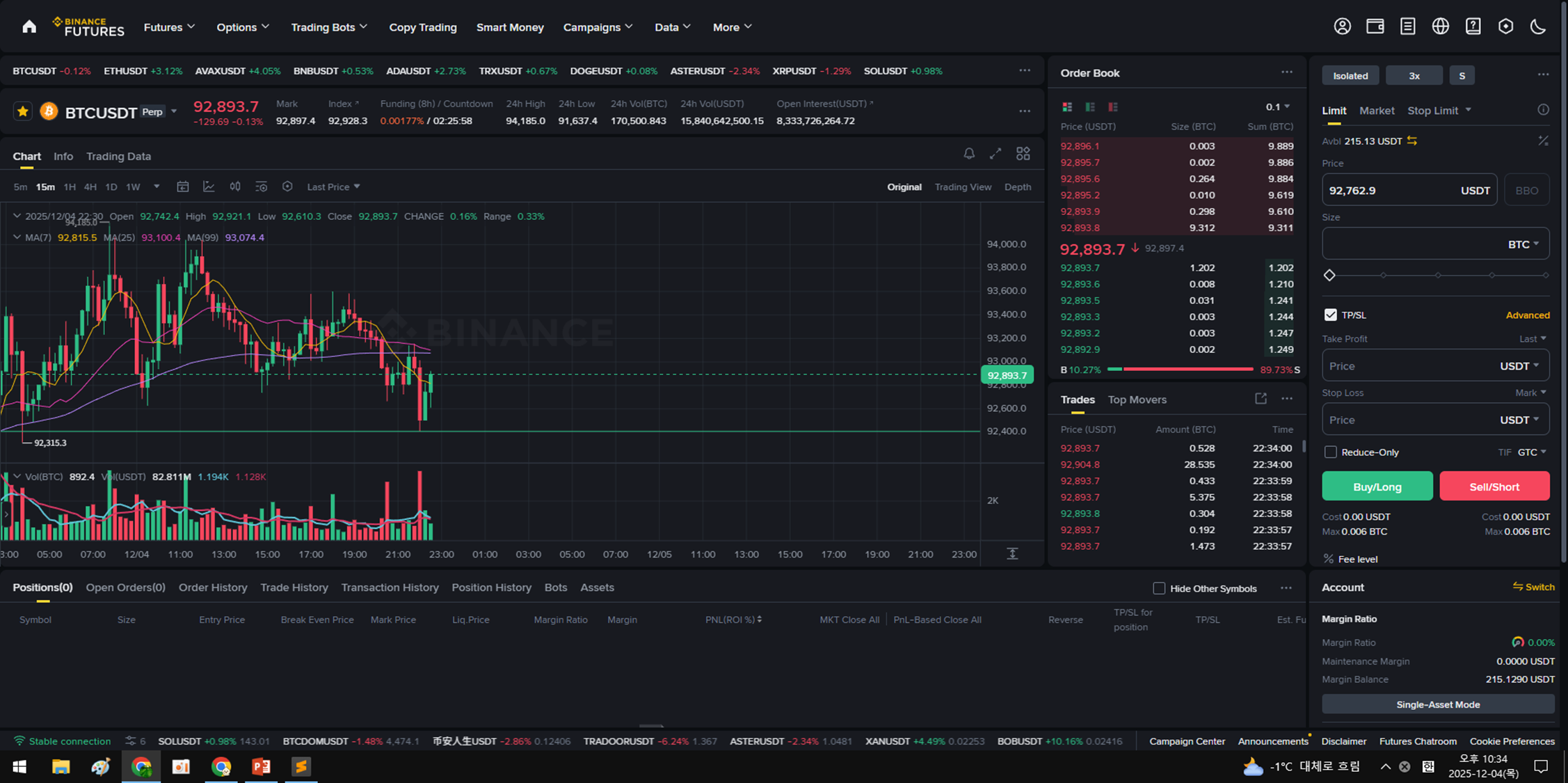Image resolution: width=1568 pixels, height=783 pixels.
Task: Click the transfer arrows beside available balance
Action: [1412, 141]
